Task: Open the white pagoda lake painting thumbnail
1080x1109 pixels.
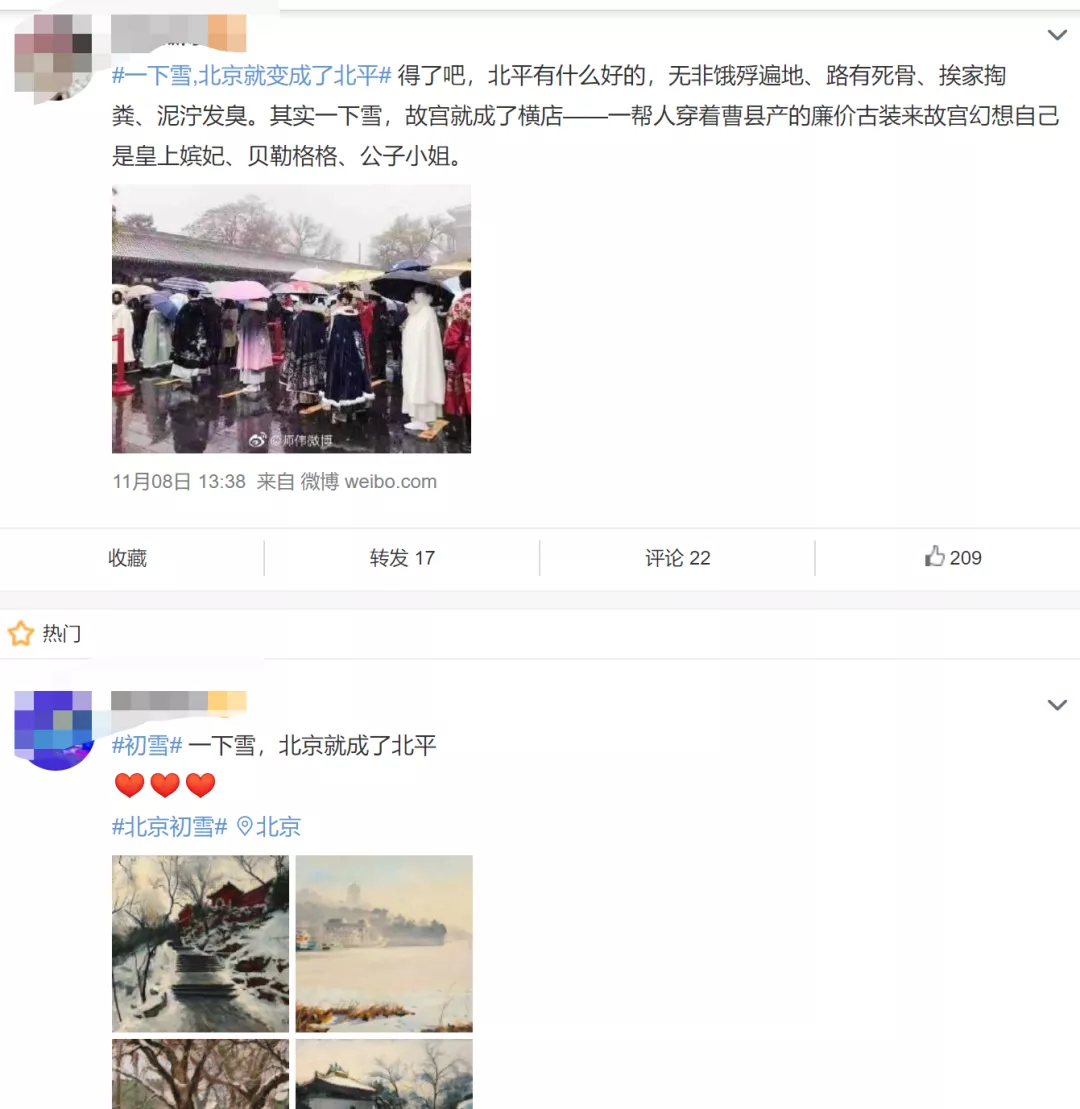Action: tap(384, 943)
